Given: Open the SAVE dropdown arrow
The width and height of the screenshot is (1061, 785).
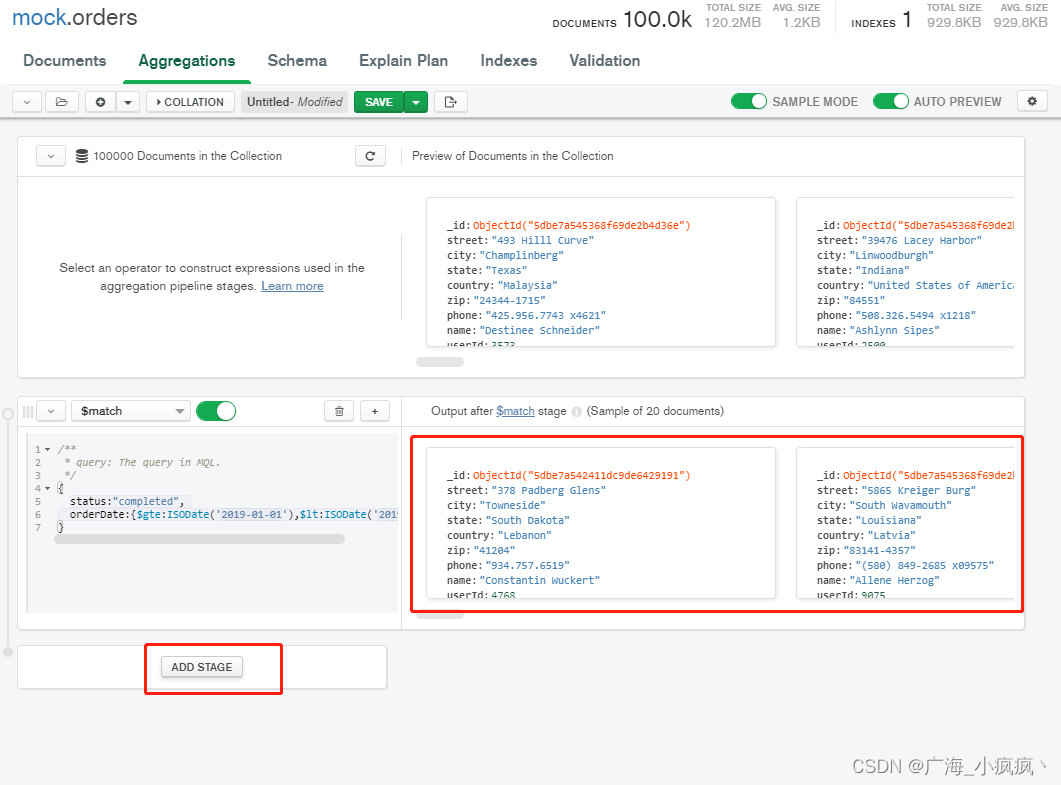Looking at the screenshot, I should click(416, 102).
